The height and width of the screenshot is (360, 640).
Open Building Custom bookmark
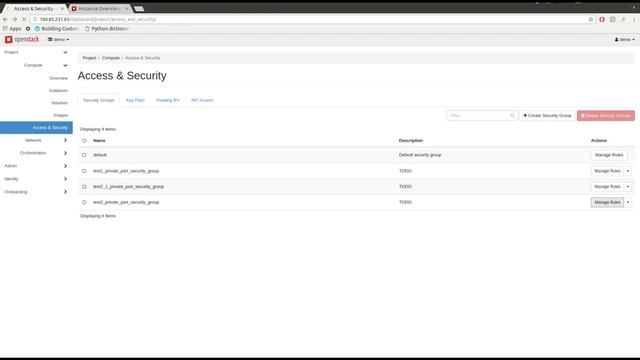(x=57, y=29)
